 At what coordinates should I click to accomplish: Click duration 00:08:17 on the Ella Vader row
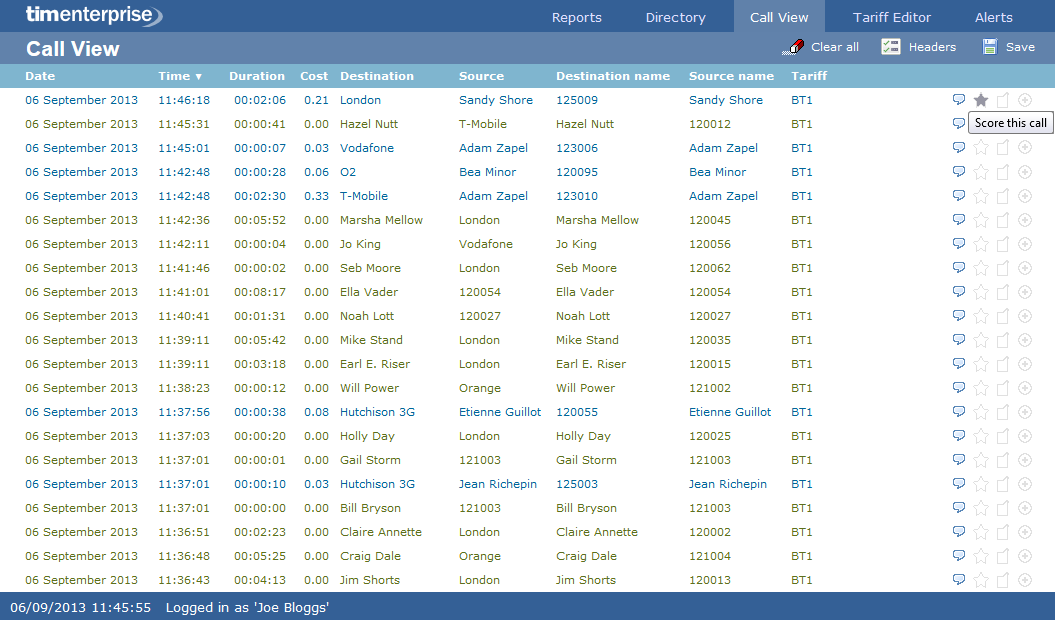point(260,292)
